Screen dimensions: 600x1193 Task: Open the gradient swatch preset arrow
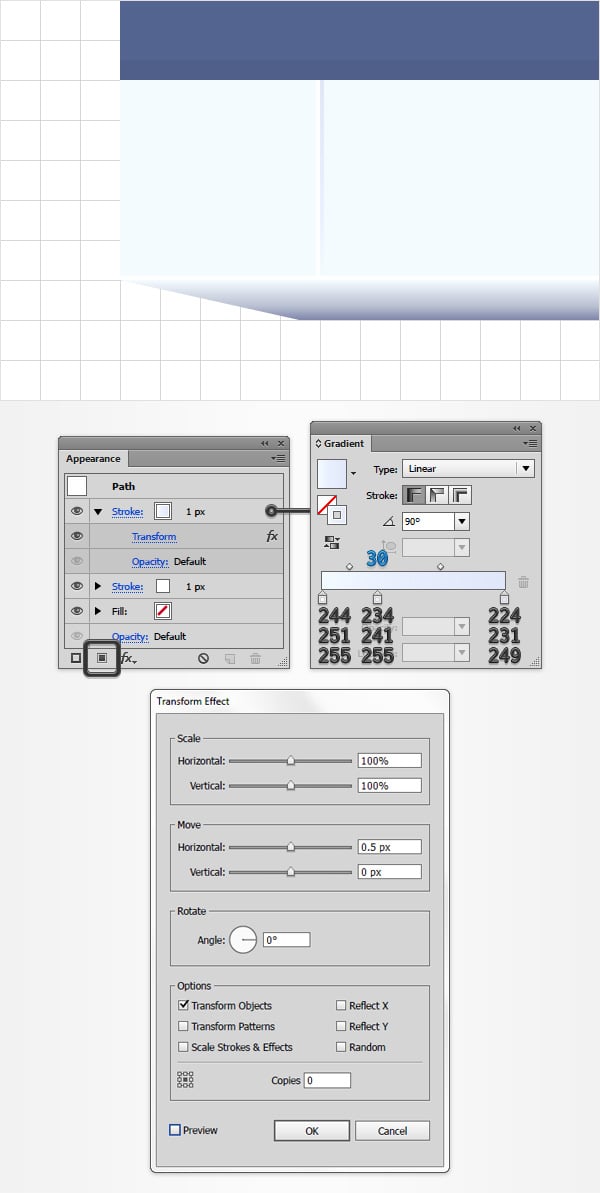pos(353,474)
